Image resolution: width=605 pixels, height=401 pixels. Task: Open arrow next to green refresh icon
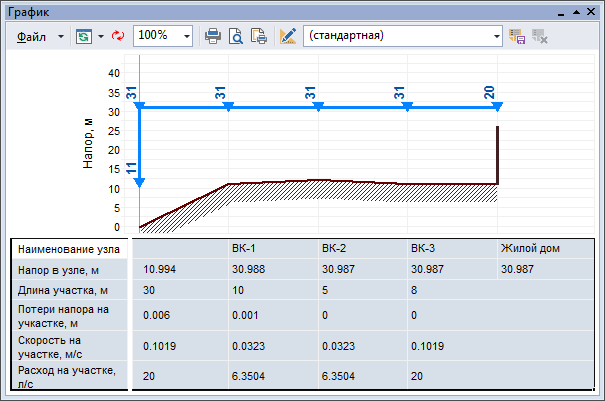pos(101,35)
